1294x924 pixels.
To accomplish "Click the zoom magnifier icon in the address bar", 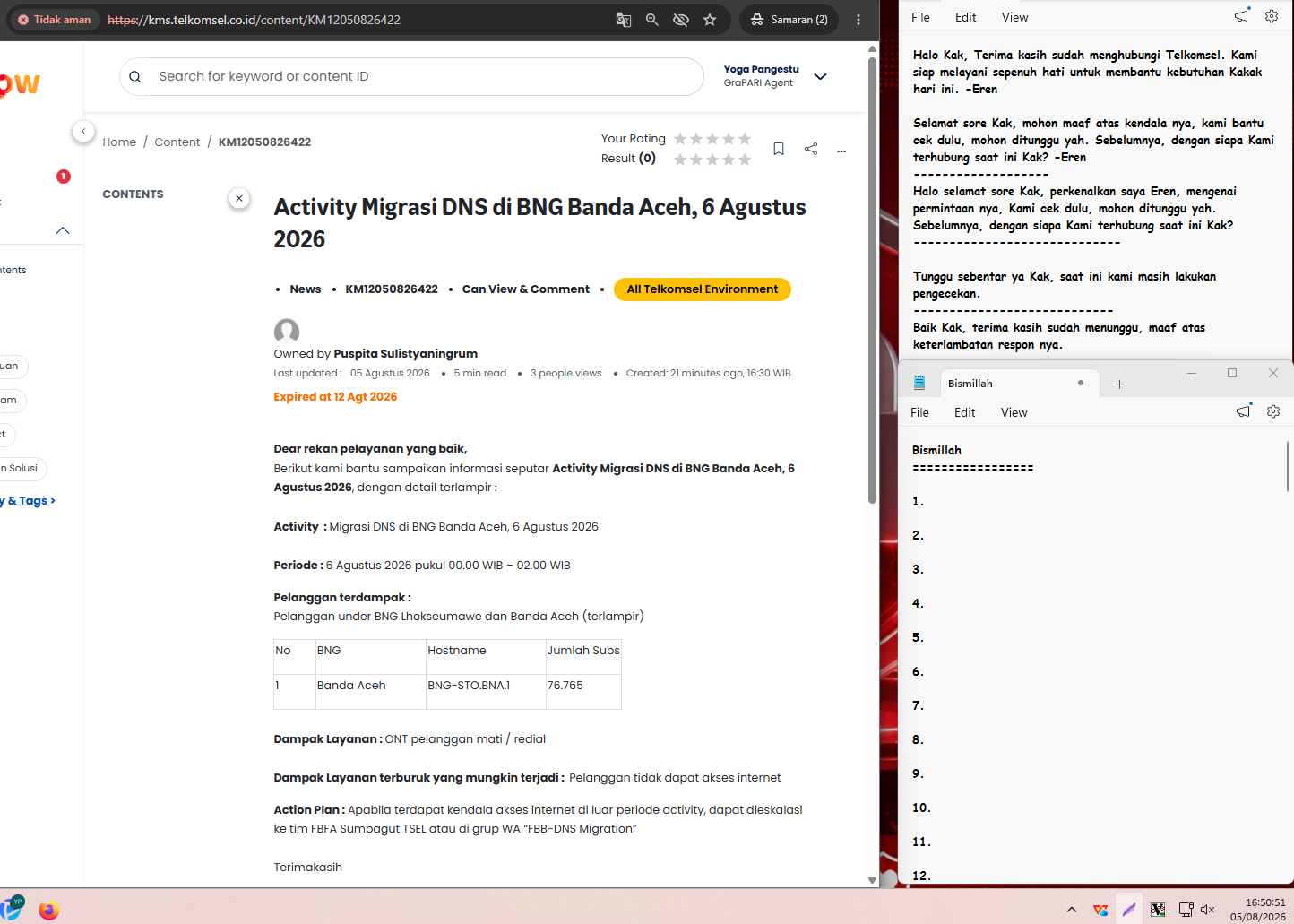I will pyautogui.click(x=652, y=20).
